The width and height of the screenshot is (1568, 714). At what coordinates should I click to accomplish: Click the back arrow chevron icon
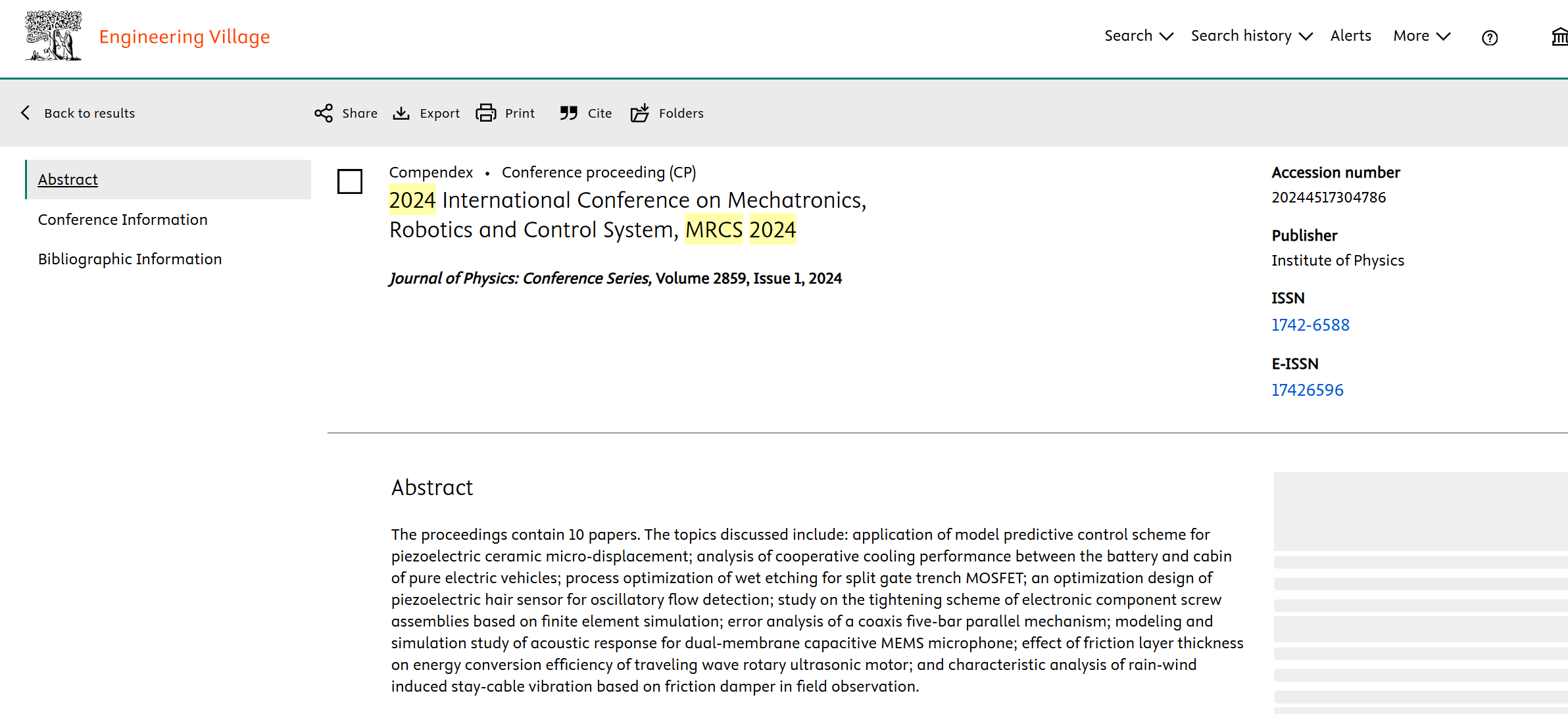point(26,113)
